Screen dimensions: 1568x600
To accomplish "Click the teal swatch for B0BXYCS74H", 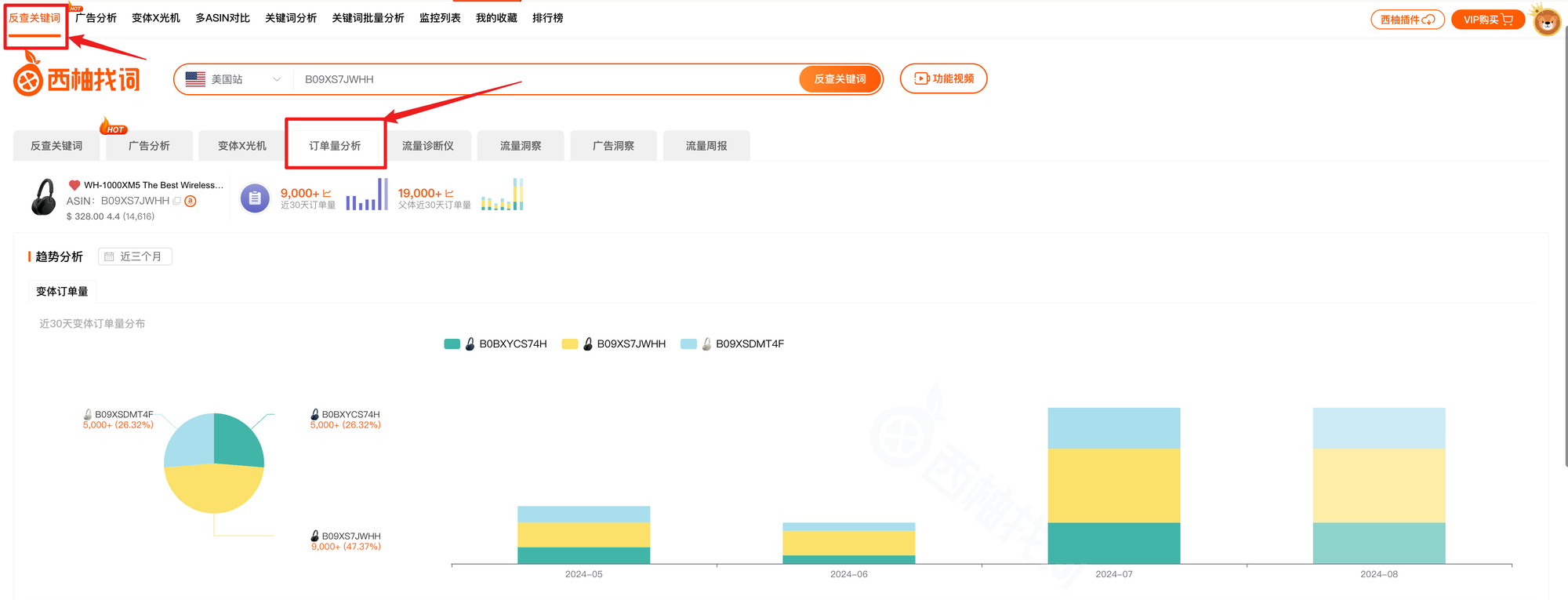I will click(452, 344).
